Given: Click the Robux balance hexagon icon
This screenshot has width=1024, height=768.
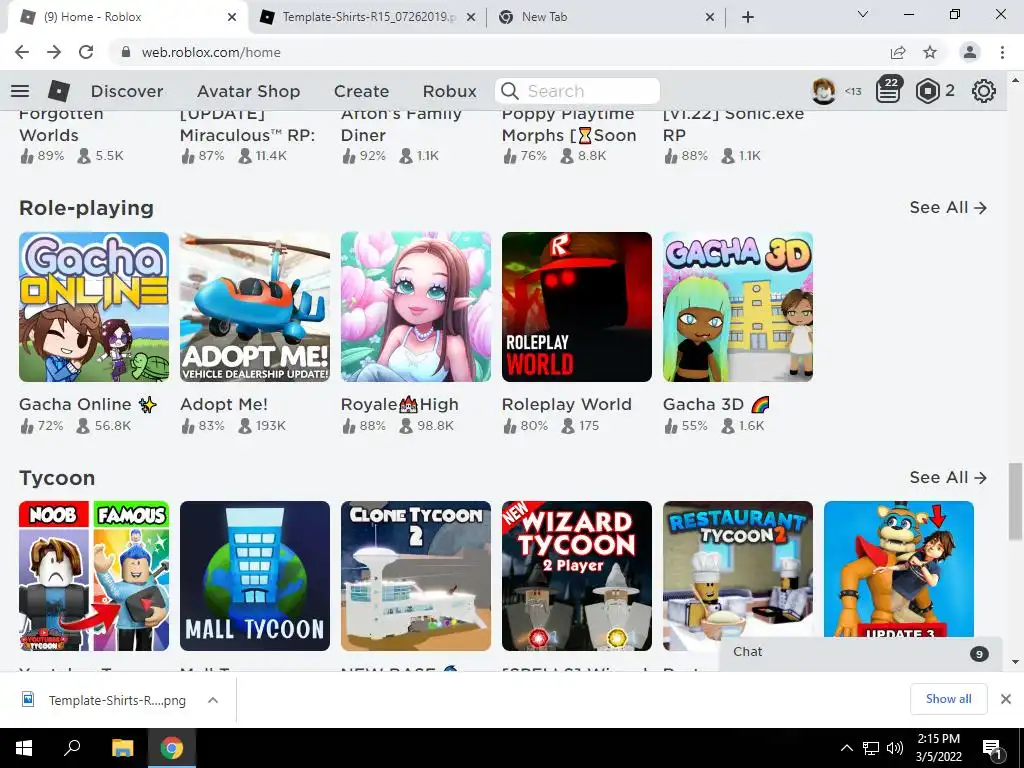Looking at the screenshot, I should (x=927, y=91).
